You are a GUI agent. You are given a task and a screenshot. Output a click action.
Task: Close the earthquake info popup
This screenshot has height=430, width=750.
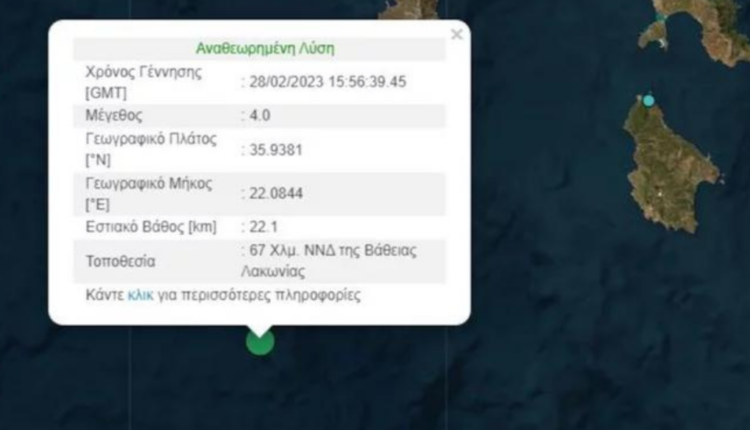pos(457,34)
